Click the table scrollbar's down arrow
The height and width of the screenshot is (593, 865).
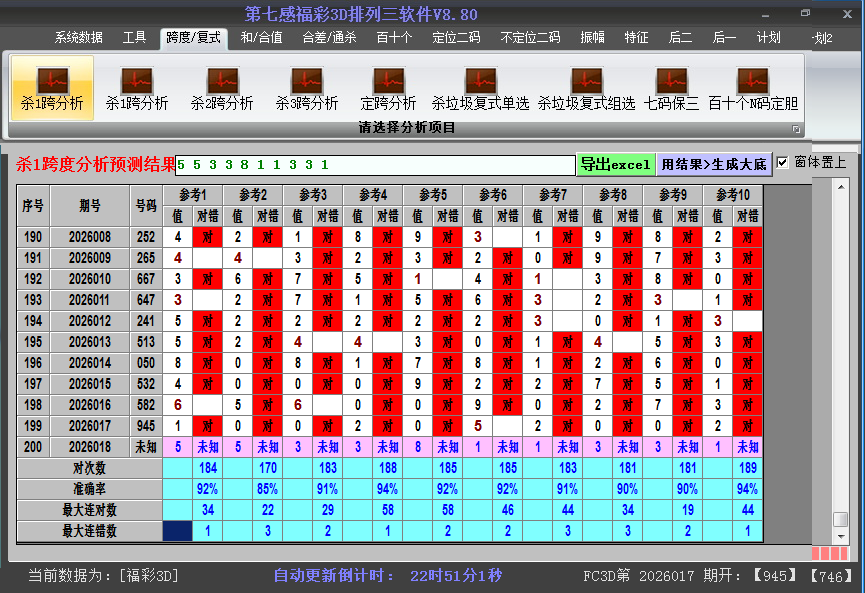(841, 534)
